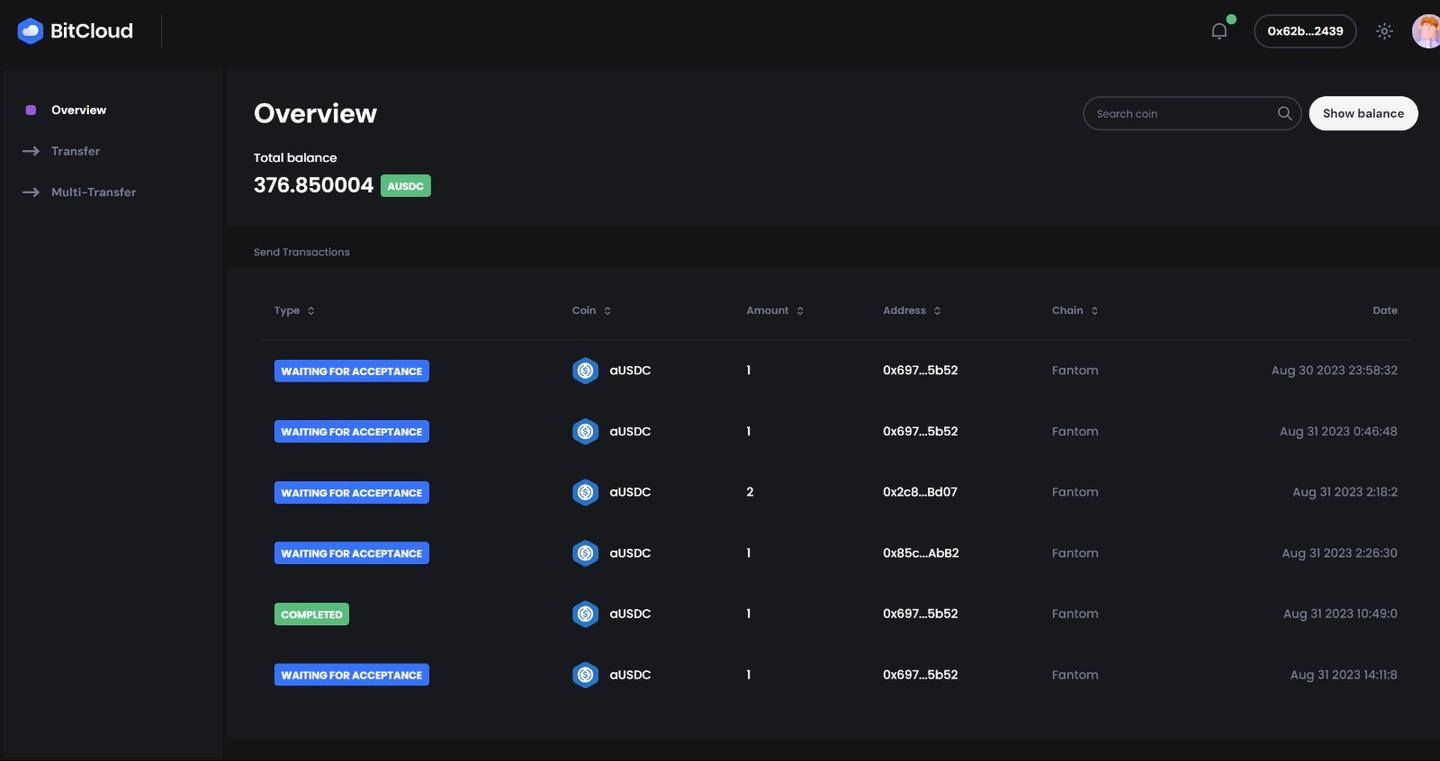
Task: Click the Send Transactions label
Action: (x=302, y=252)
